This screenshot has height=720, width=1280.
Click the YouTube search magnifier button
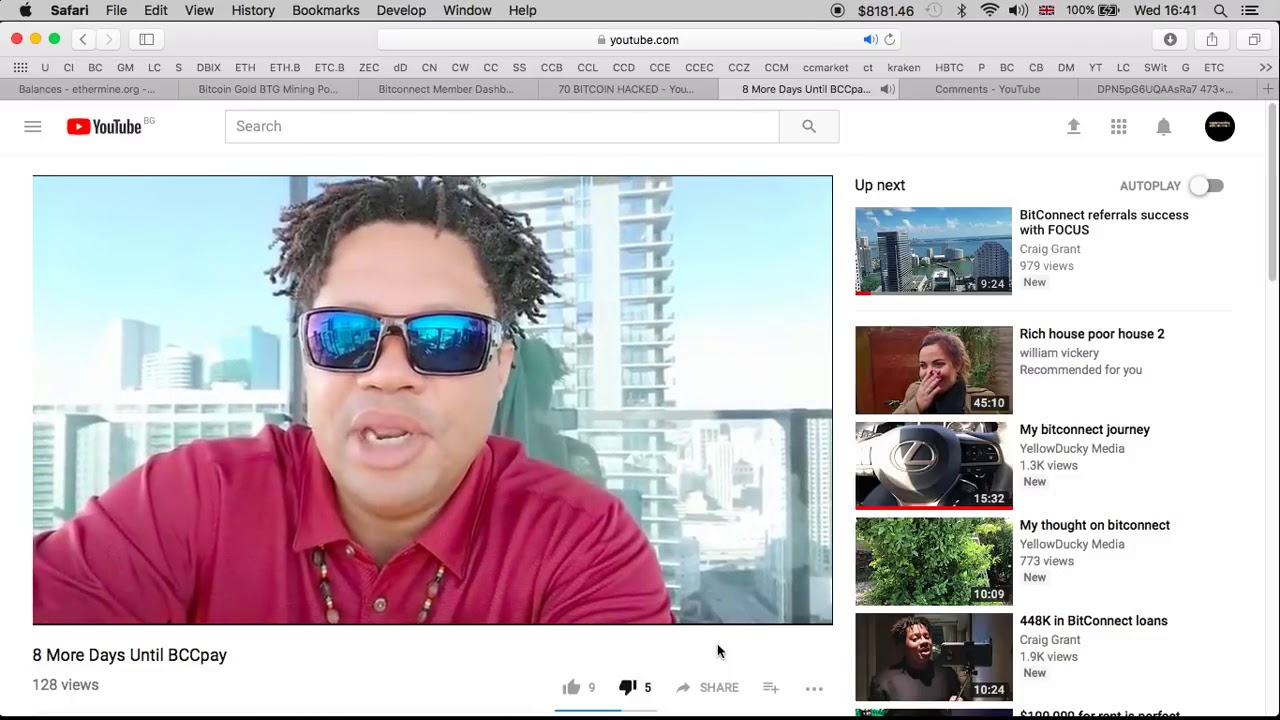point(808,126)
